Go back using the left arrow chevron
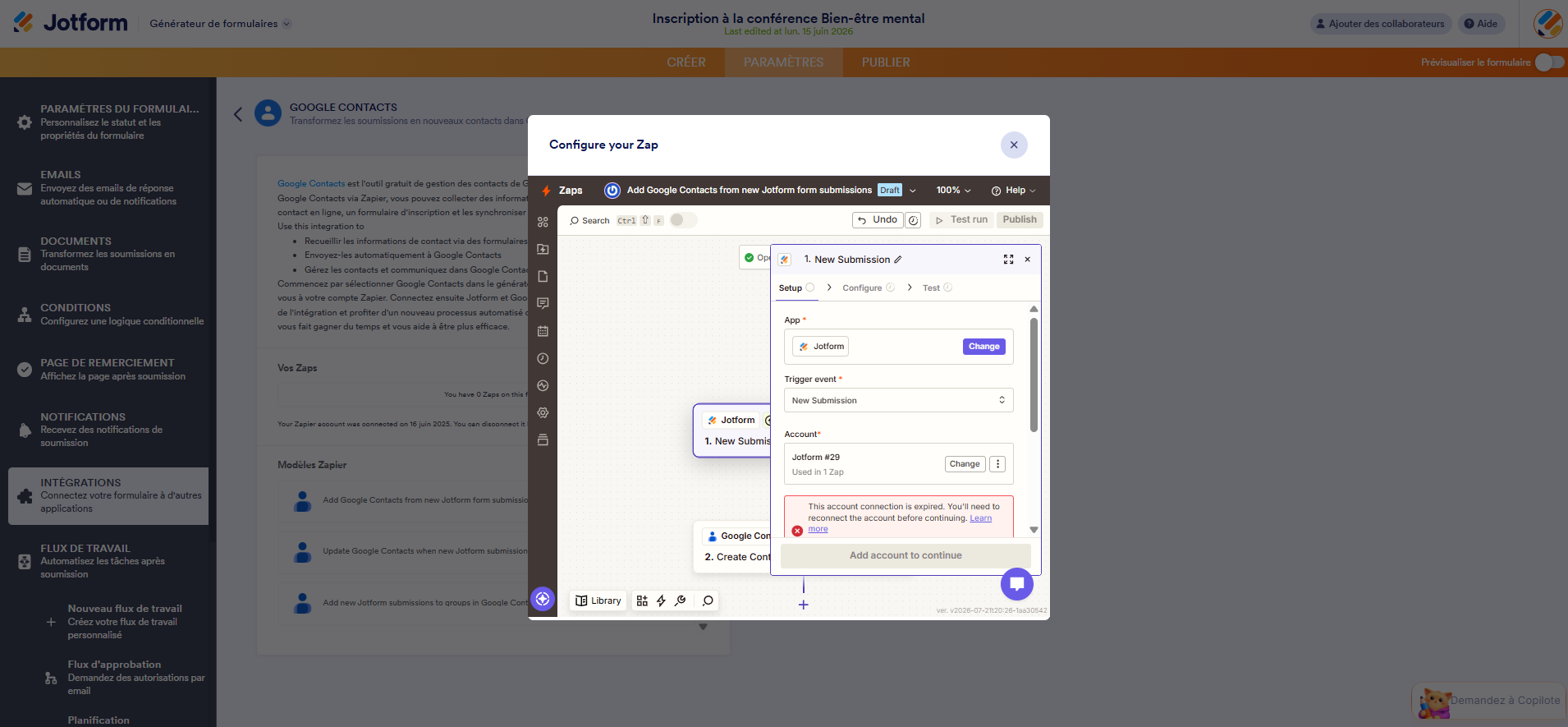 pyautogui.click(x=238, y=114)
